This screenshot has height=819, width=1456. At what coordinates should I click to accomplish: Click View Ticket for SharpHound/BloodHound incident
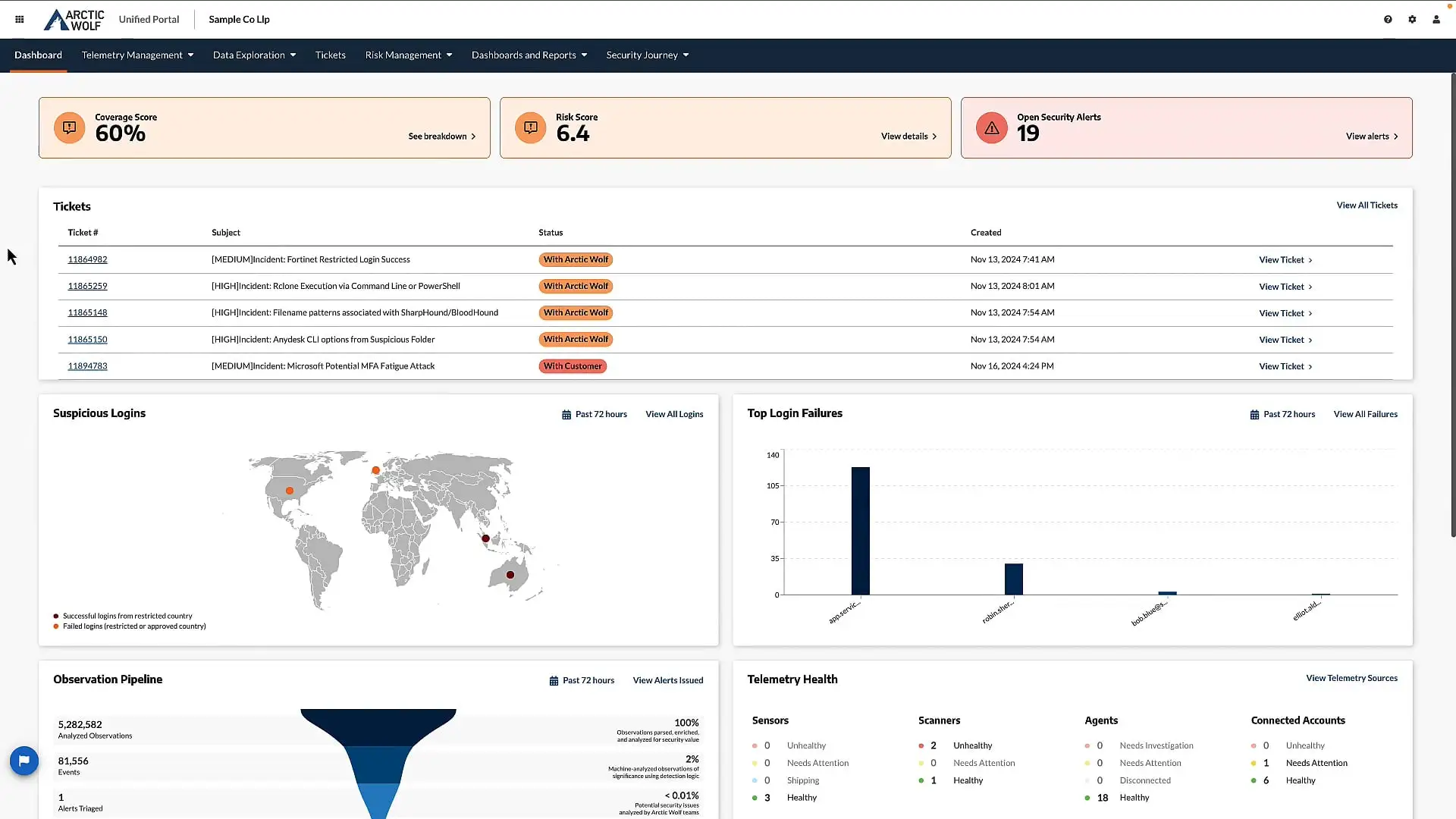click(1285, 313)
